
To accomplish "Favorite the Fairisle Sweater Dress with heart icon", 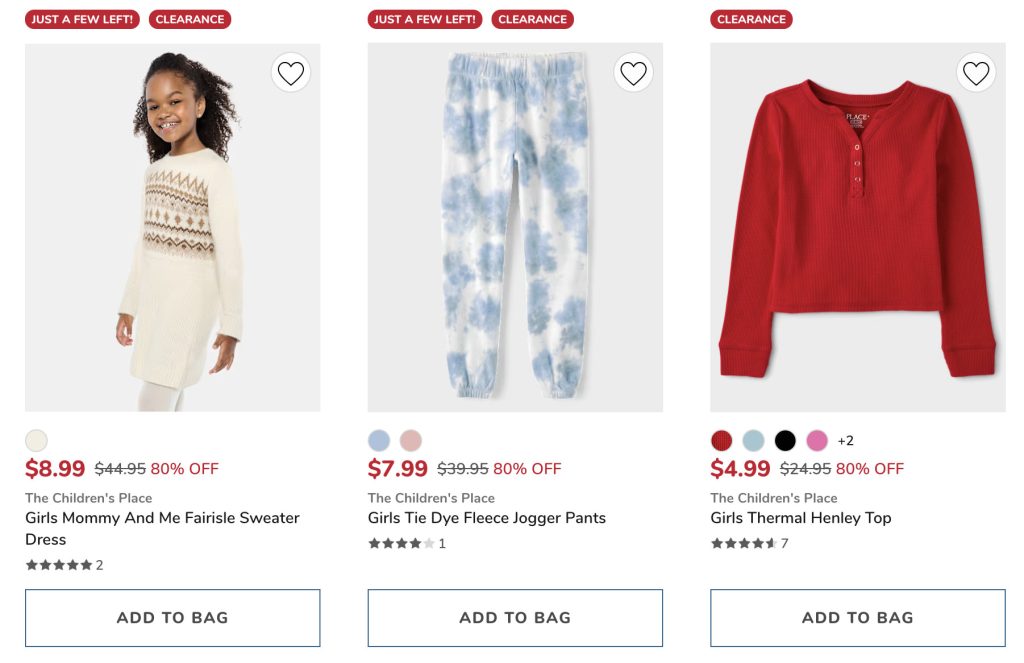I will (x=290, y=73).
